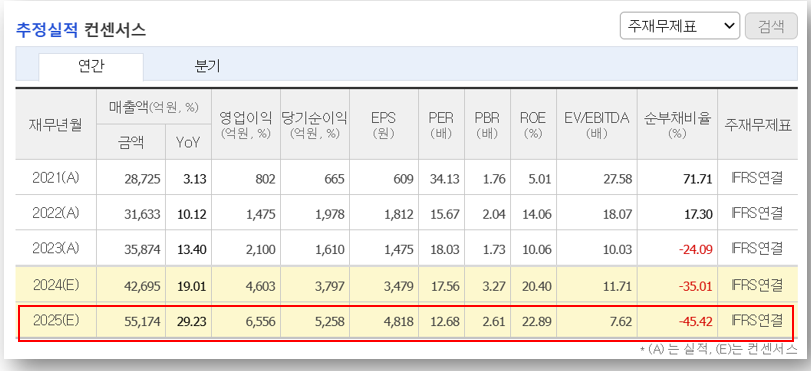
Task: Click the 순부채비율 column header
Action: click(x=677, y=125)
